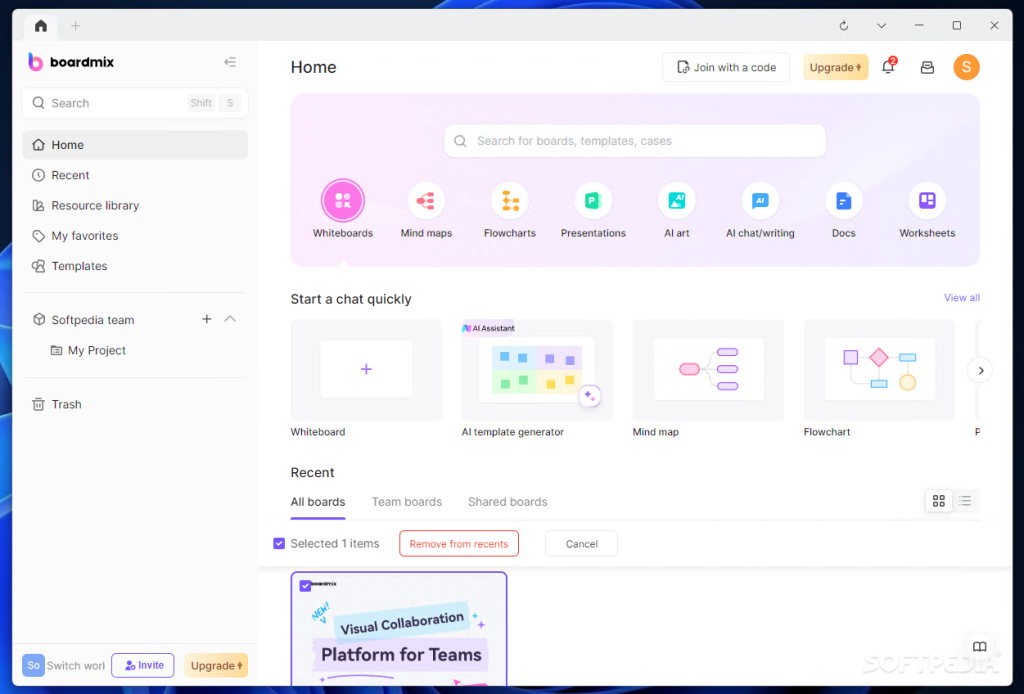Open the Worksheets category icon

pyautogui.click(x=927, y=201)
